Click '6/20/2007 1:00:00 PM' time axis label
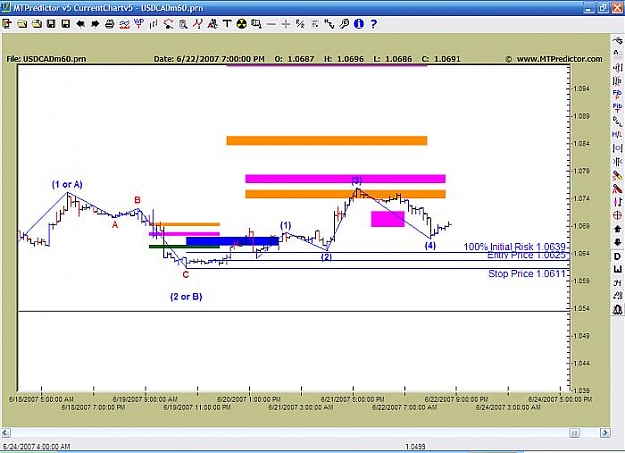625x453 pixels. click(x=249, y=399)
